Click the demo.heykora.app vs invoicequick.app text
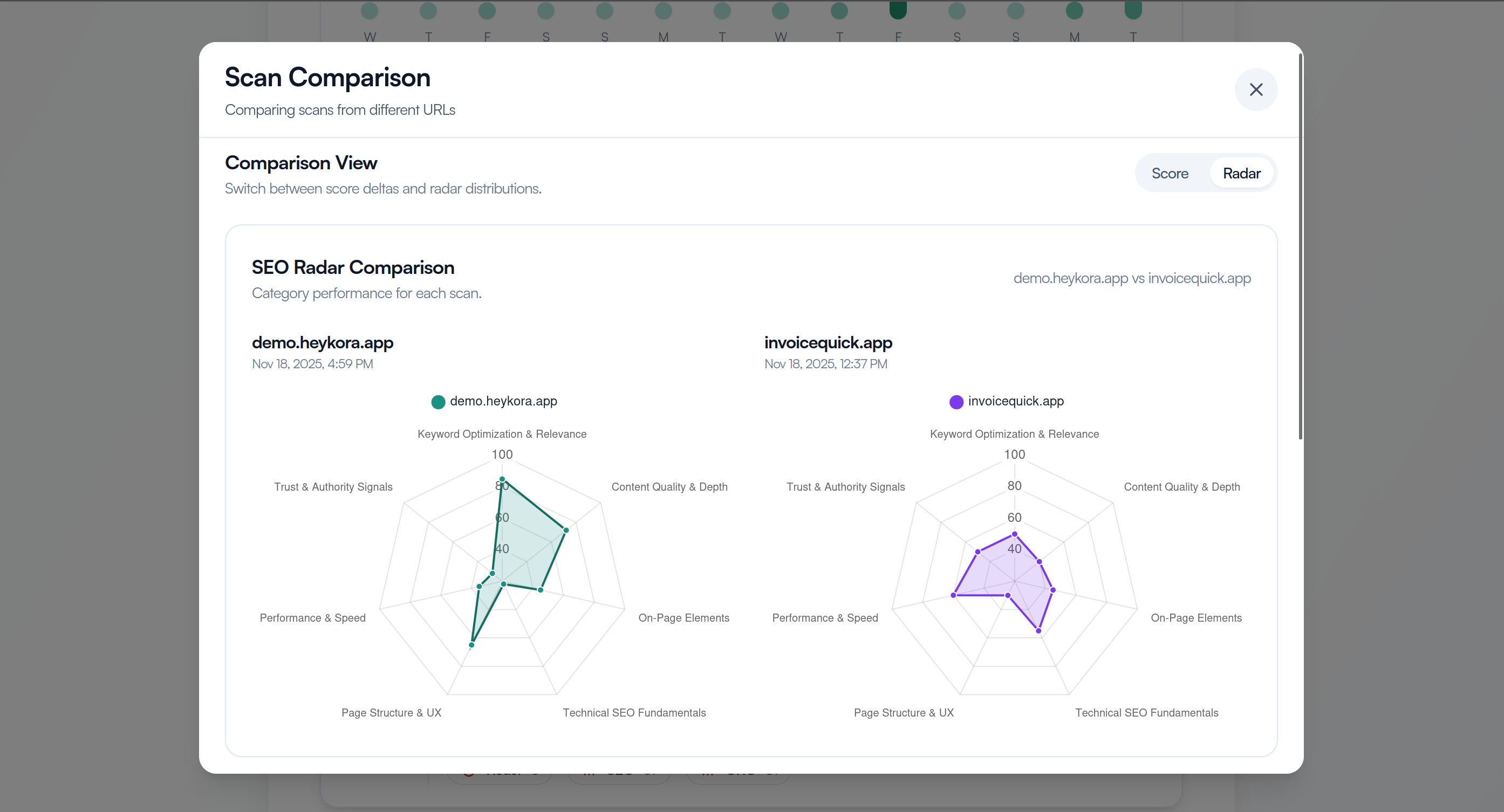This screenshot has height=812, width=1504. [x=1131, y=278]
